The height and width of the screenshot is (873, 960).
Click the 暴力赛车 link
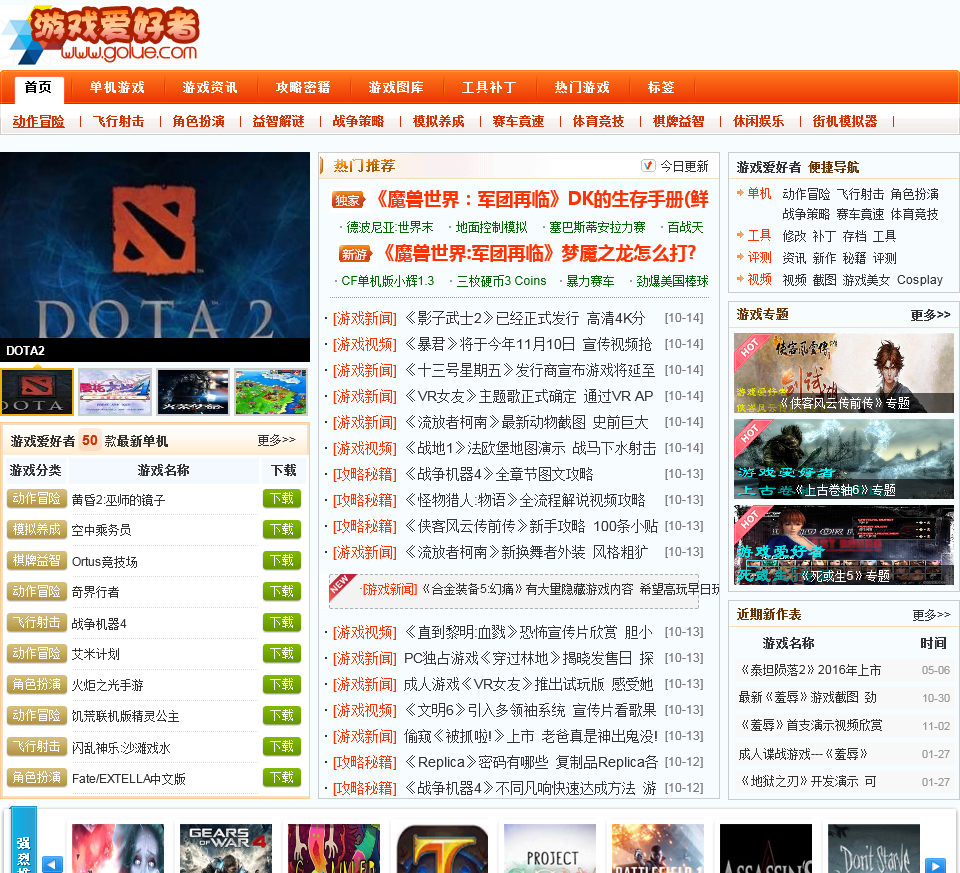pos(590,281)
